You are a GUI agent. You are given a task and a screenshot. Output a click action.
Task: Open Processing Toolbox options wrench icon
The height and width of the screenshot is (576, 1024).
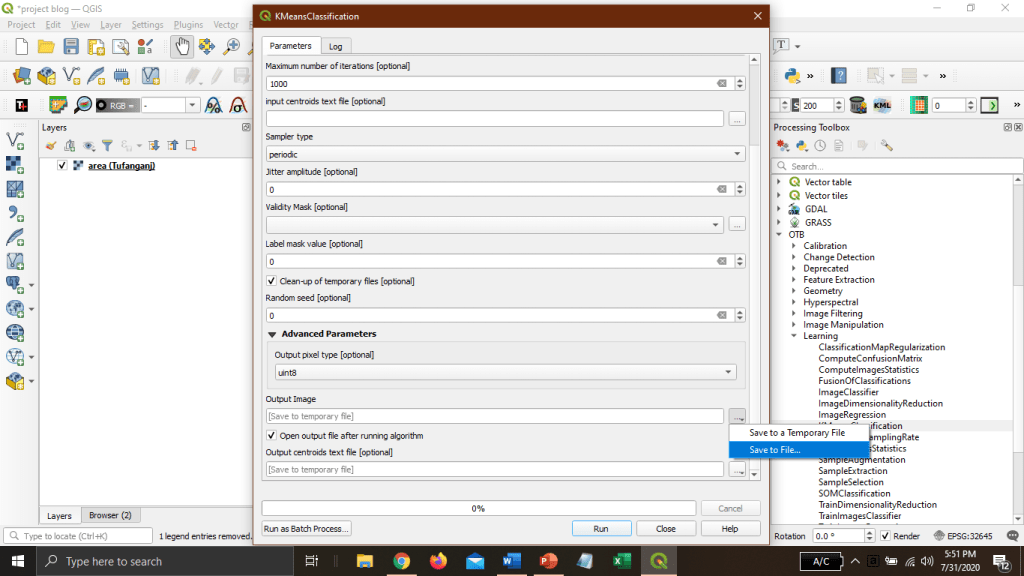886,146
